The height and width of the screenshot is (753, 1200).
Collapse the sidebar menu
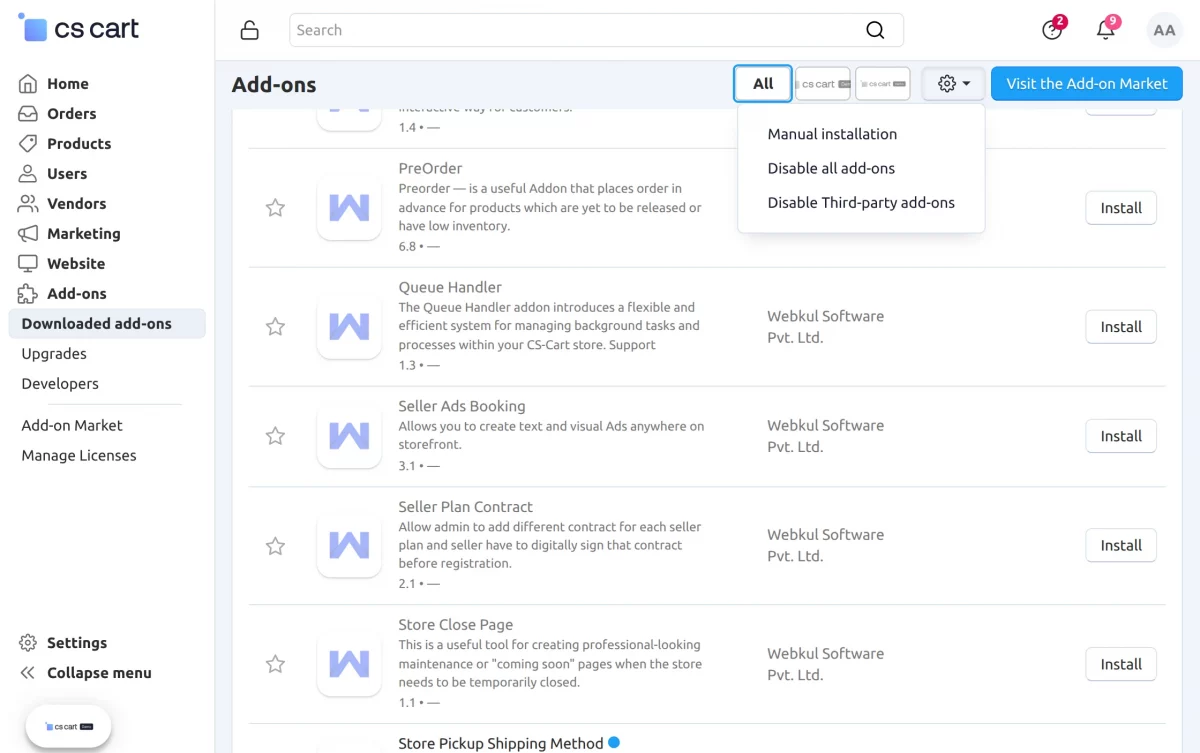[99, 673]
